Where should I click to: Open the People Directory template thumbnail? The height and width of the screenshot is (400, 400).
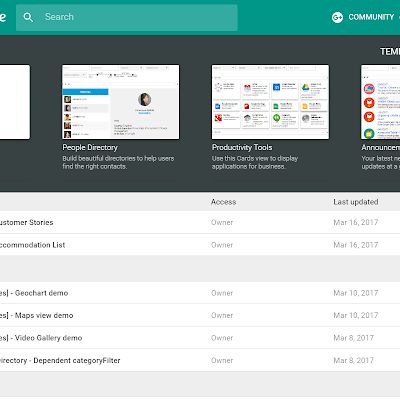pyautogui.click(x=121, y=102)
